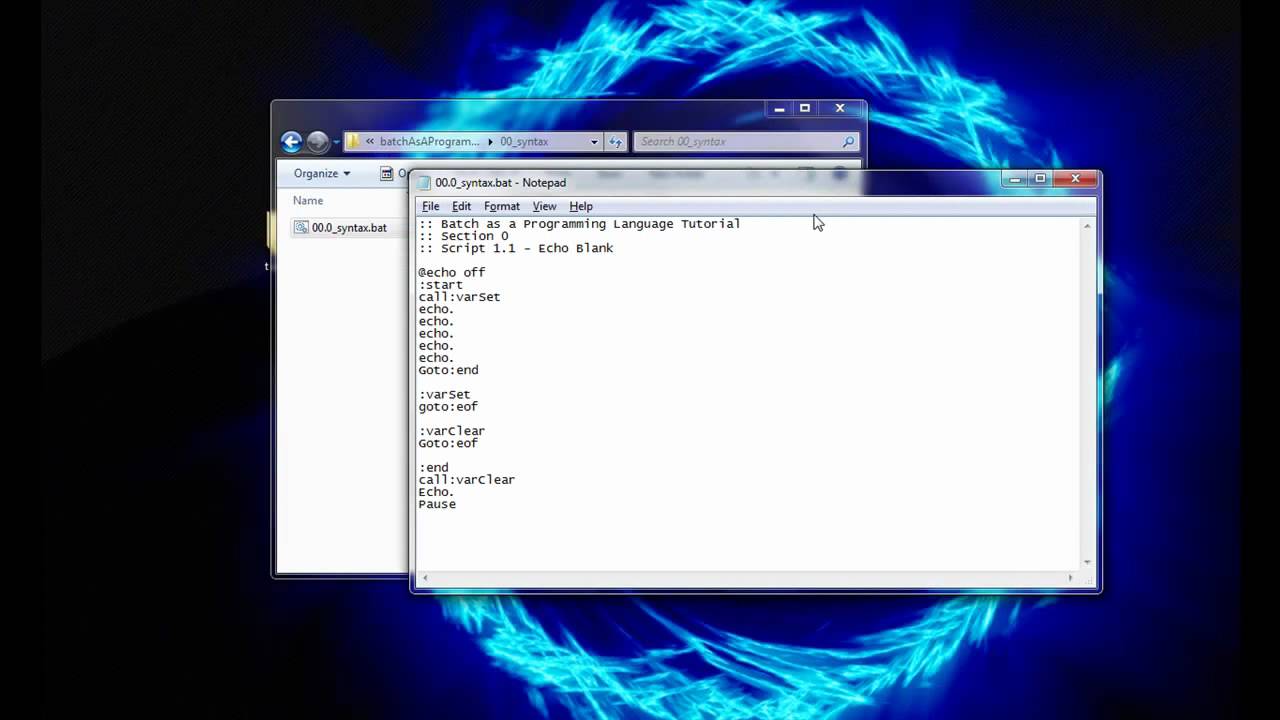
Task: Minimize the Notepad window
Action: coord(1015,179)
